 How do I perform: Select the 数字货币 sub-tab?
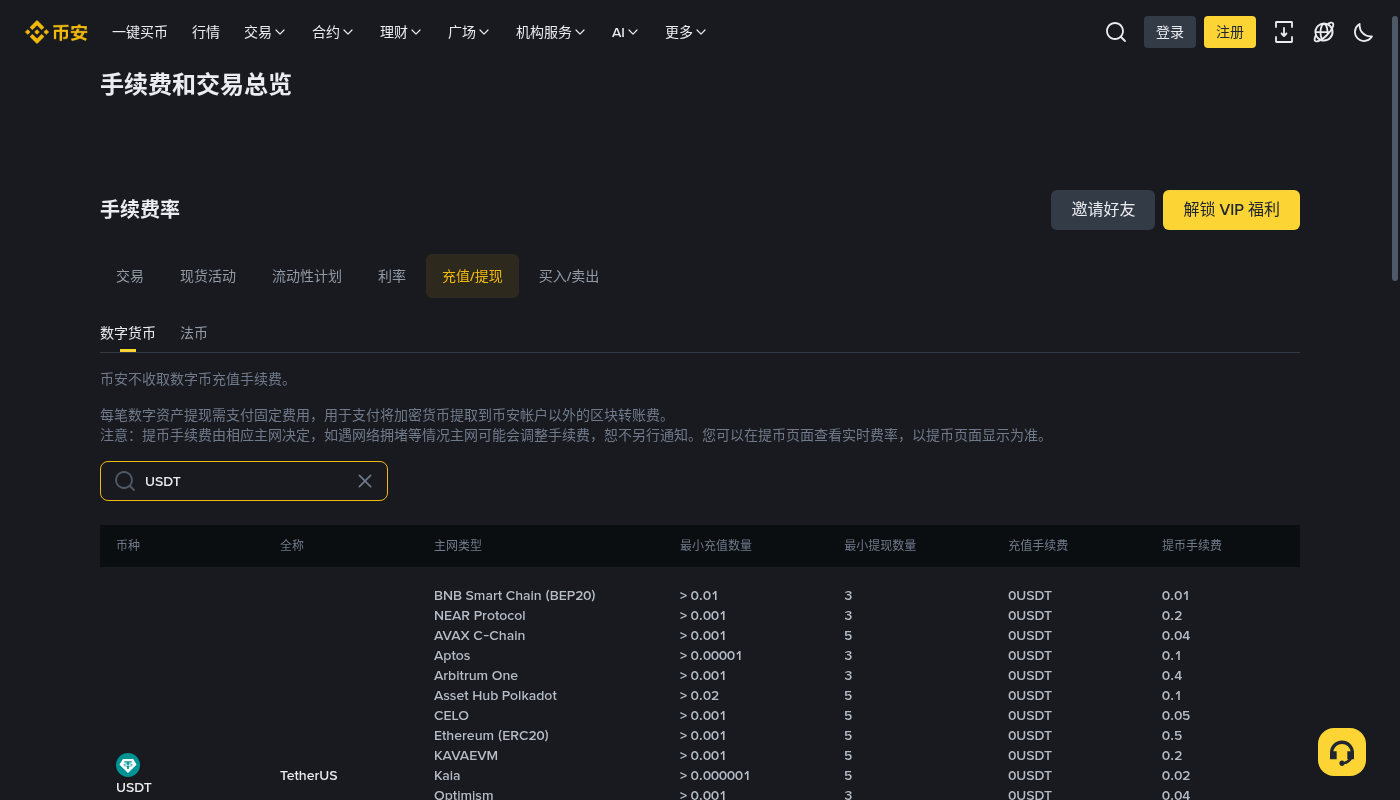tap(128, 333)
